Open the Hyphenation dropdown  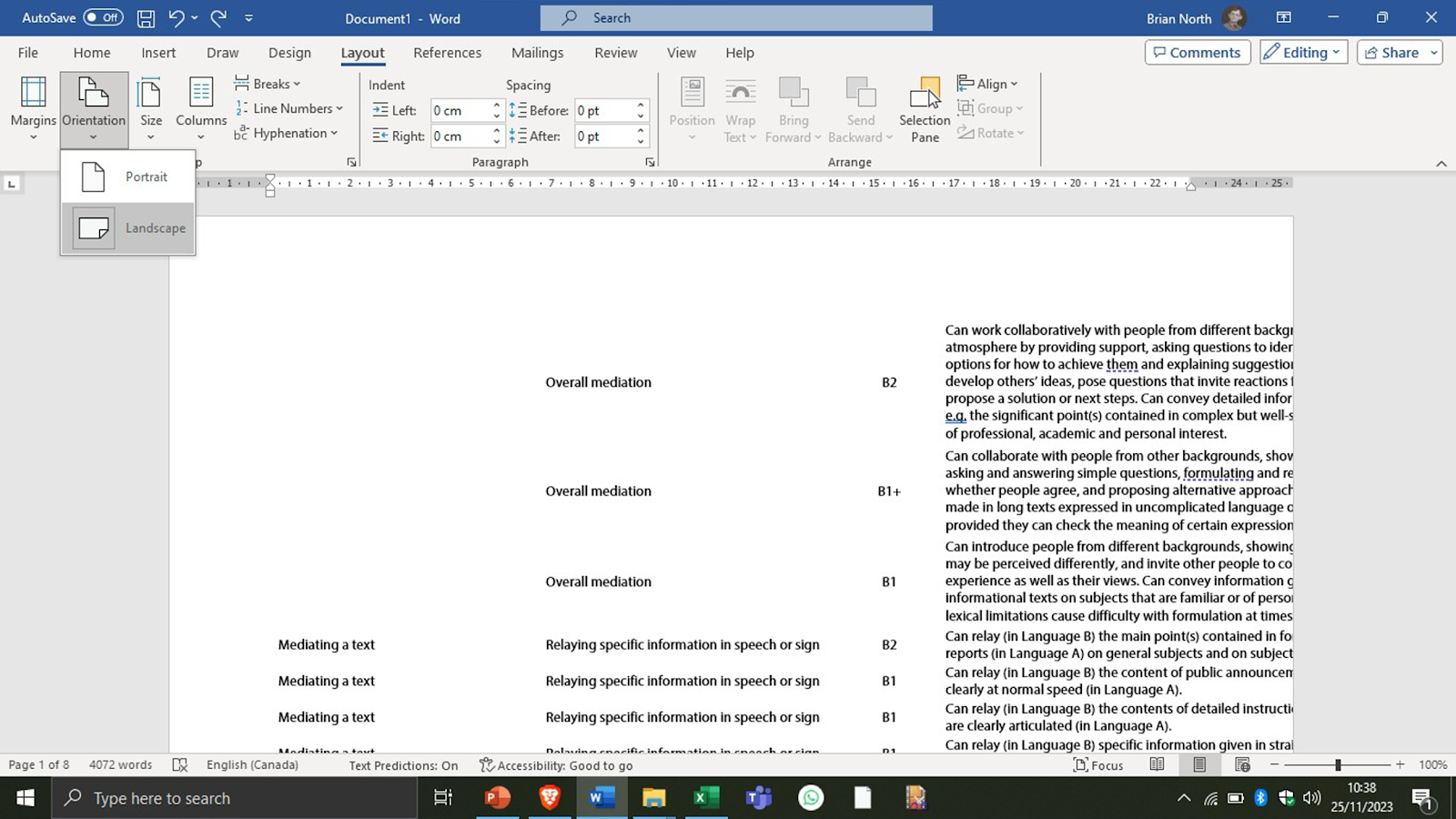coord(286,133)
